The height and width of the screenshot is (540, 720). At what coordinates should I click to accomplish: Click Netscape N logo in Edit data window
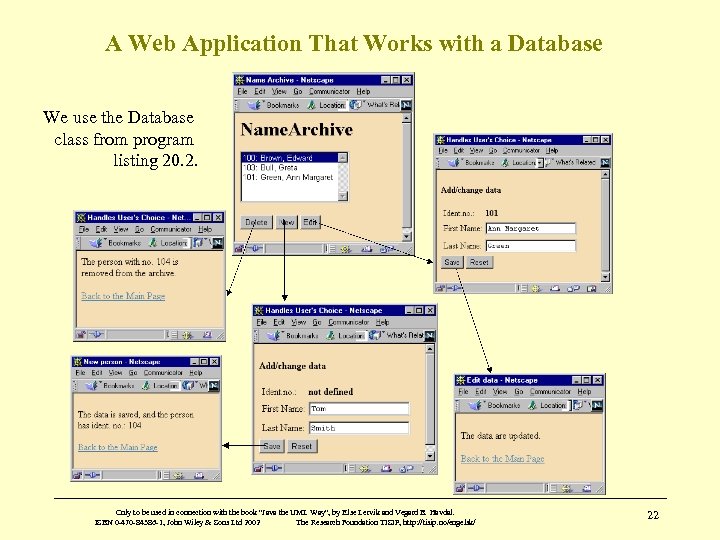tap(597, 405)
